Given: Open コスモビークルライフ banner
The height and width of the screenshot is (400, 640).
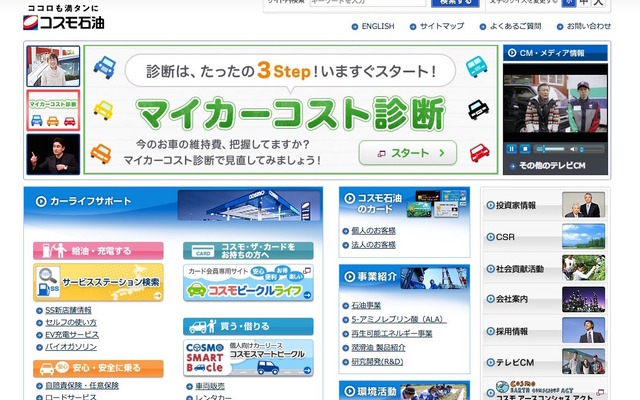Looking at the screenshot, I should pyautogui.click(x=248, y=283).
